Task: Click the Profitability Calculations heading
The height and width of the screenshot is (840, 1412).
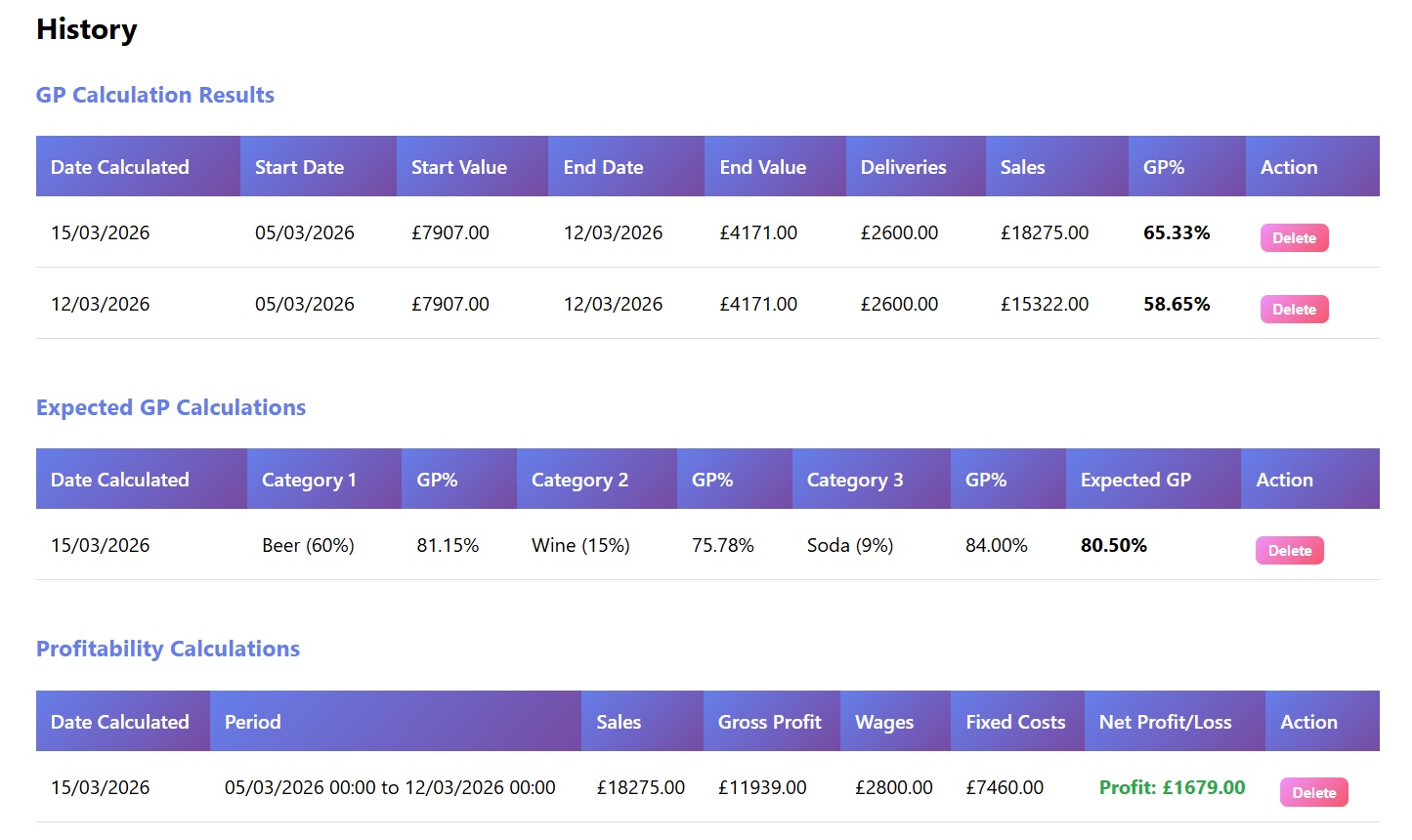Action: pyautogui.click(x=168, y=649)
